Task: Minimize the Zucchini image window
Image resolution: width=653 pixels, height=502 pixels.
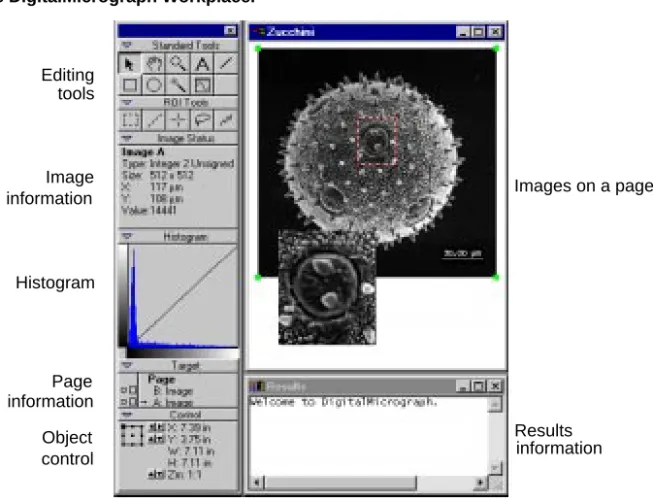Action: pyautogui.click(x=463, y=32)
